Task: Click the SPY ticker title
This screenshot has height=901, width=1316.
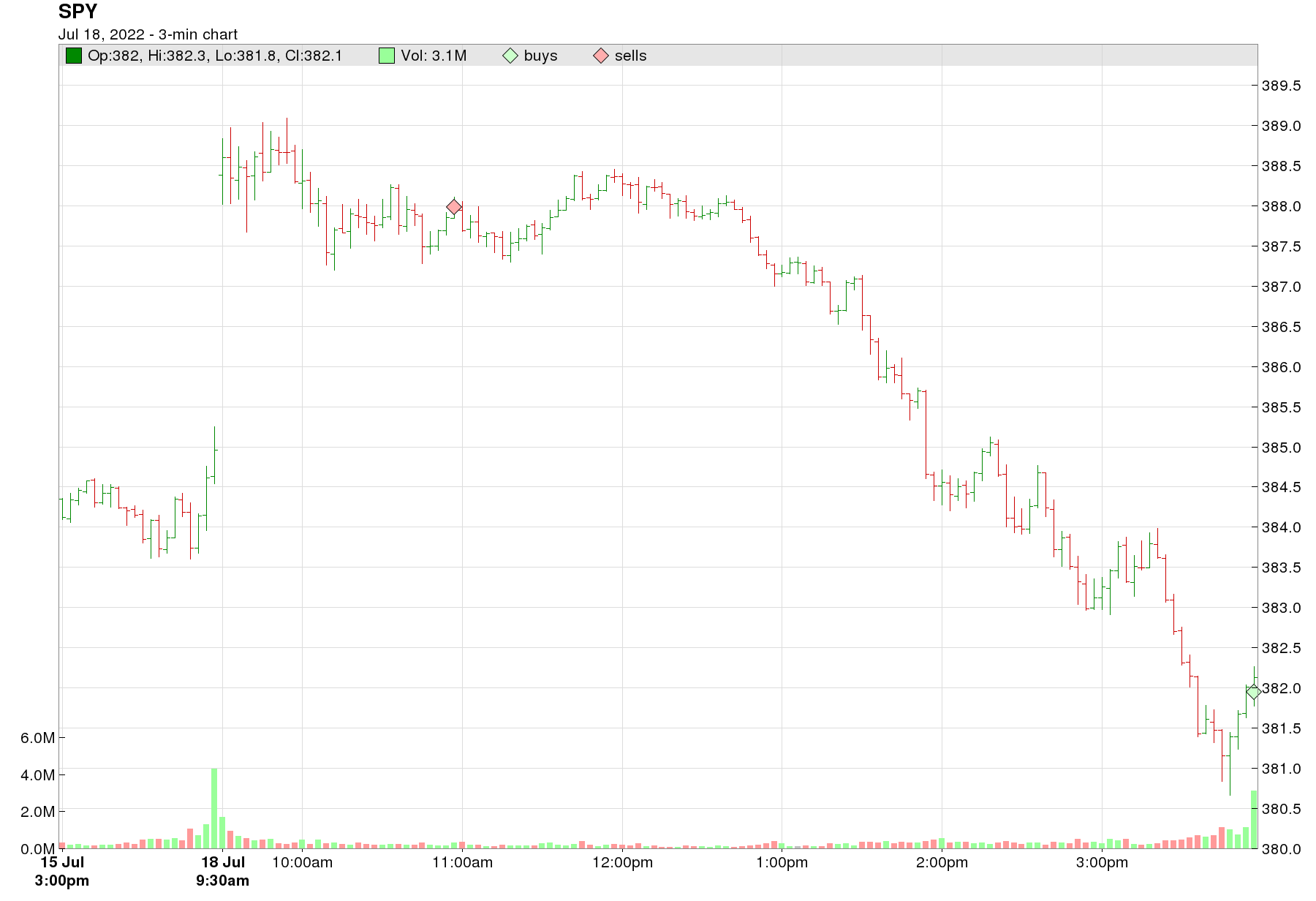Action: point(77,12)
